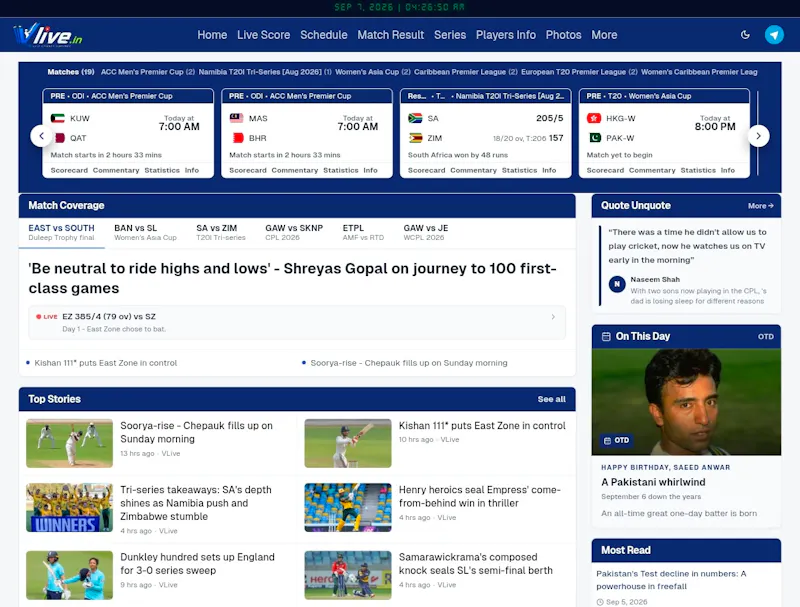Image resolution: width=800 pixels, height=607 pixels.
Task: Open the Home menu
Action: point(212,35)
